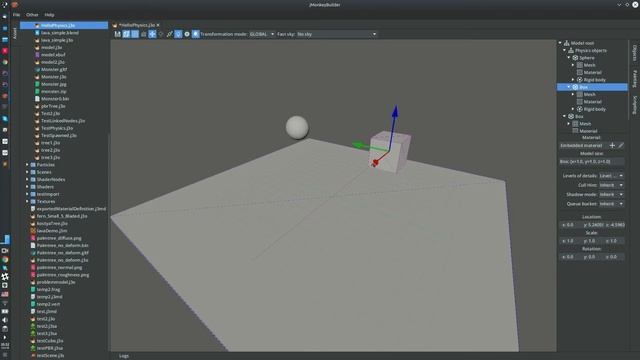Click the rotate tool diamond icon
This screenshot has width=640, height=360.
coord(161,34)
